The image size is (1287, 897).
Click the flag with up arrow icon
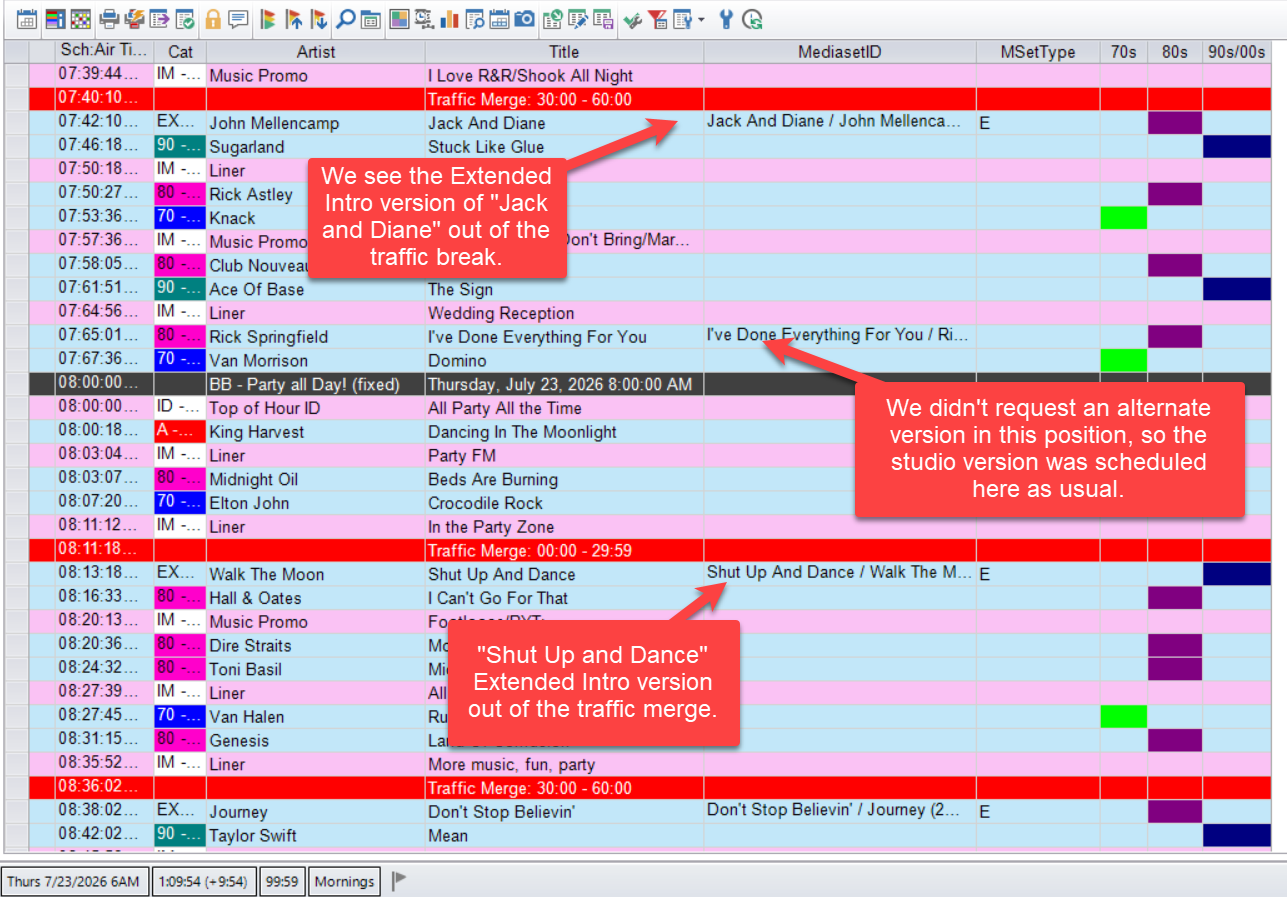(x=294, y=19)
